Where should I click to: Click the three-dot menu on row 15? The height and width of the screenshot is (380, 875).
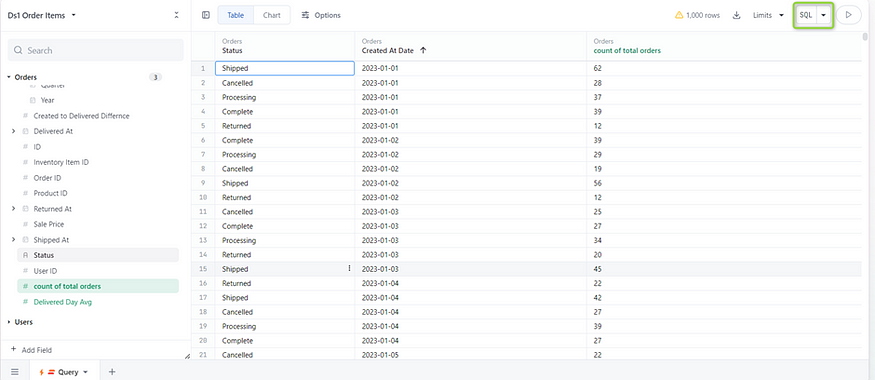[349, 268]
